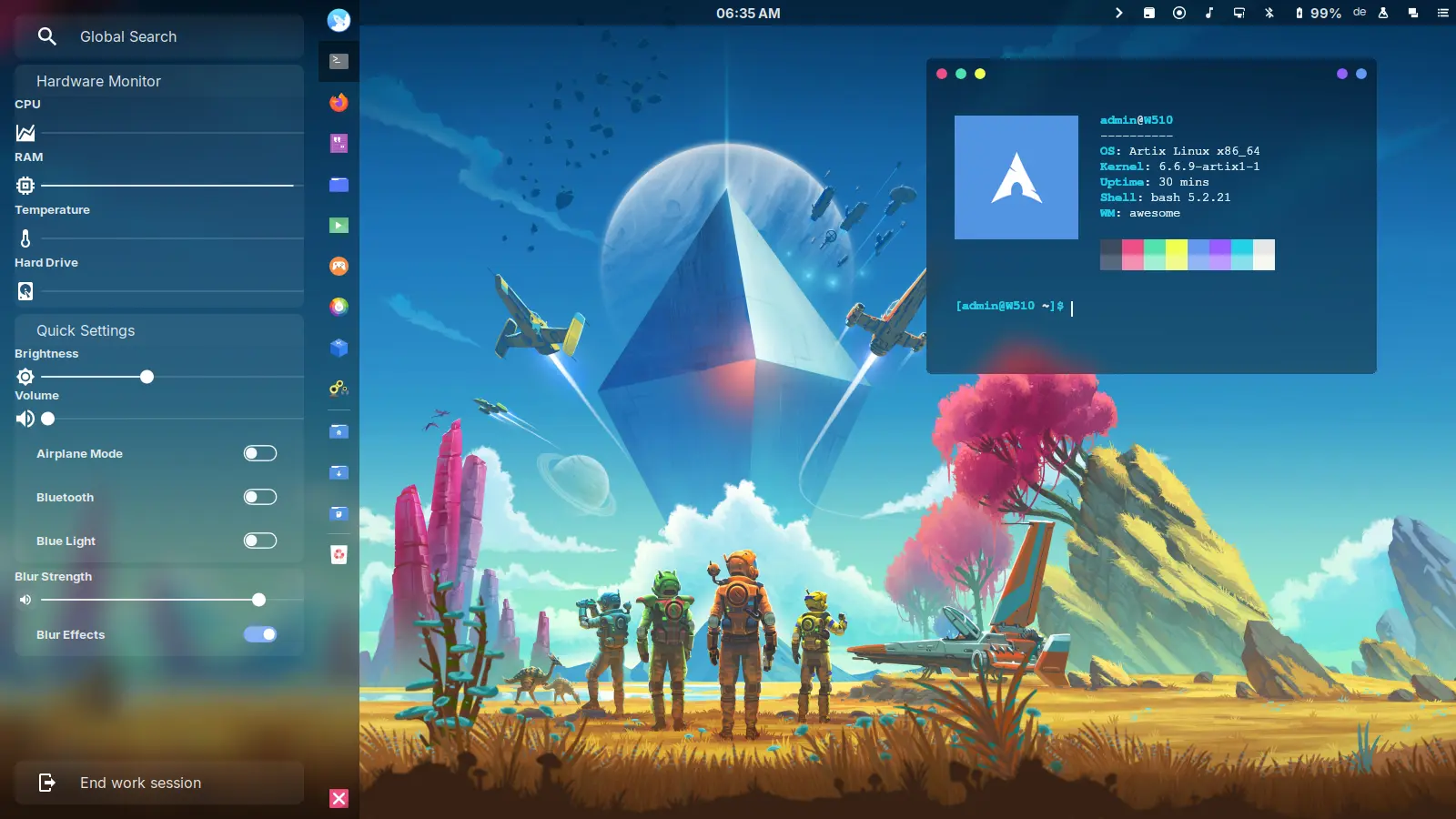1456x819 pixels.
Task: Click the Blur Strength slider handle
Action: (259, 600)
